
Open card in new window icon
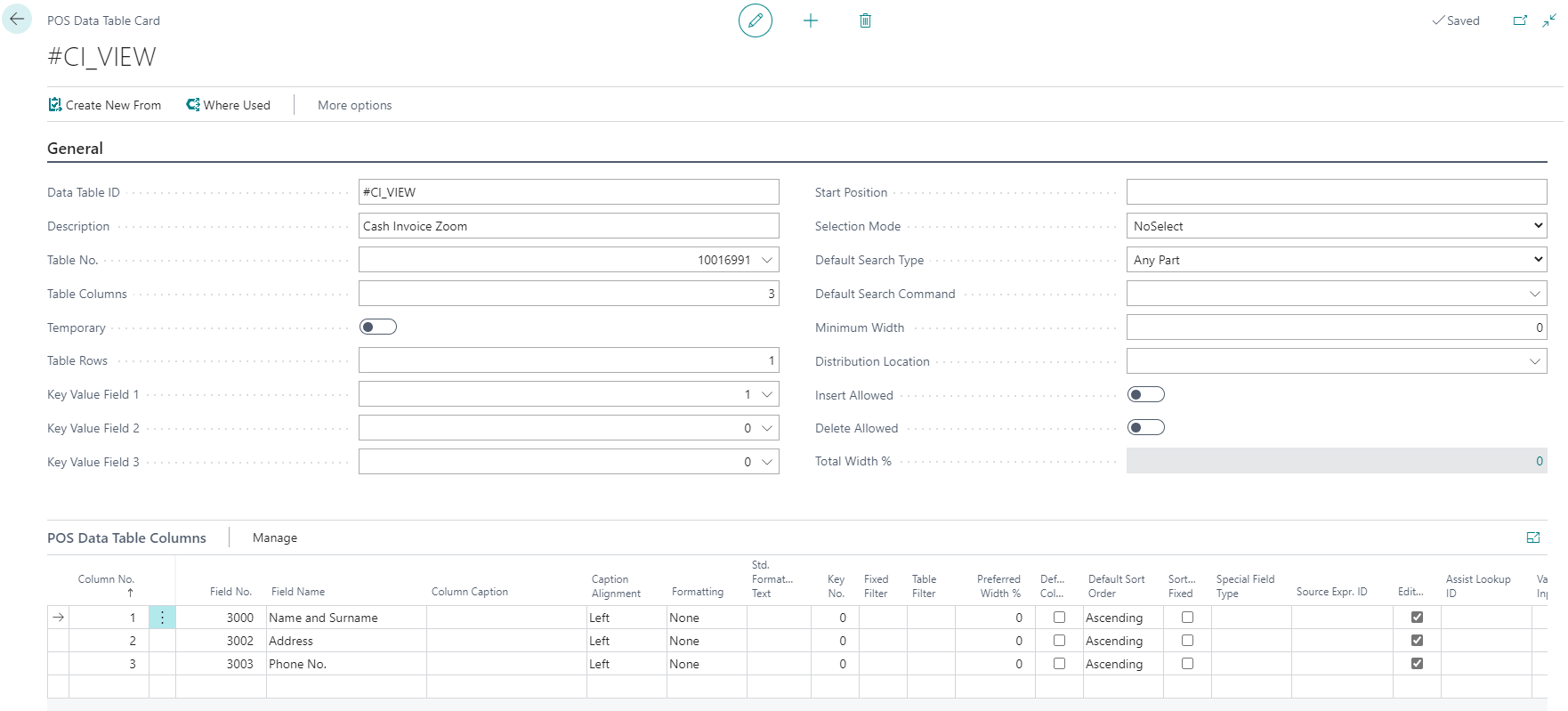[1520, 20]
